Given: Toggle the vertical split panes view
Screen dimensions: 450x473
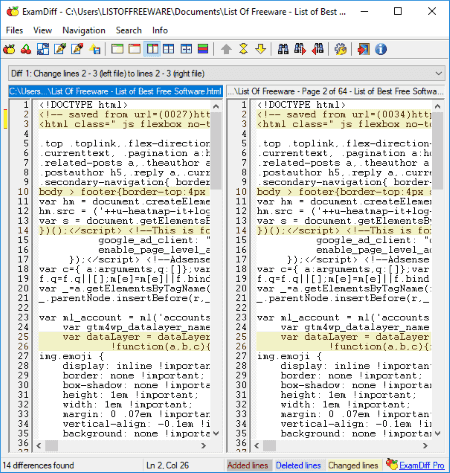Looking at the screenshot, I should 152,49.
